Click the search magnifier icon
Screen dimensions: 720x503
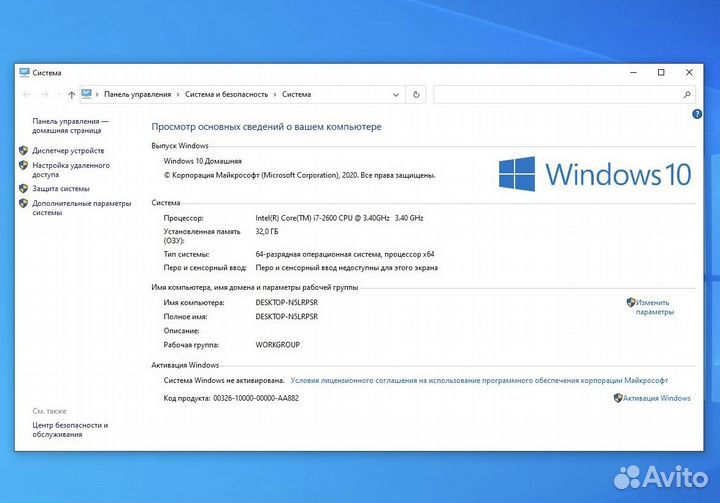(687, 94)
